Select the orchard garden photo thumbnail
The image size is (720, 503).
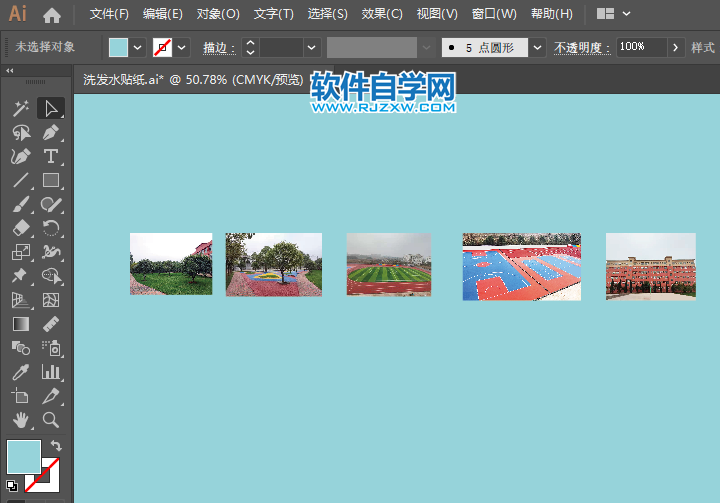click(x=171, y=264)
